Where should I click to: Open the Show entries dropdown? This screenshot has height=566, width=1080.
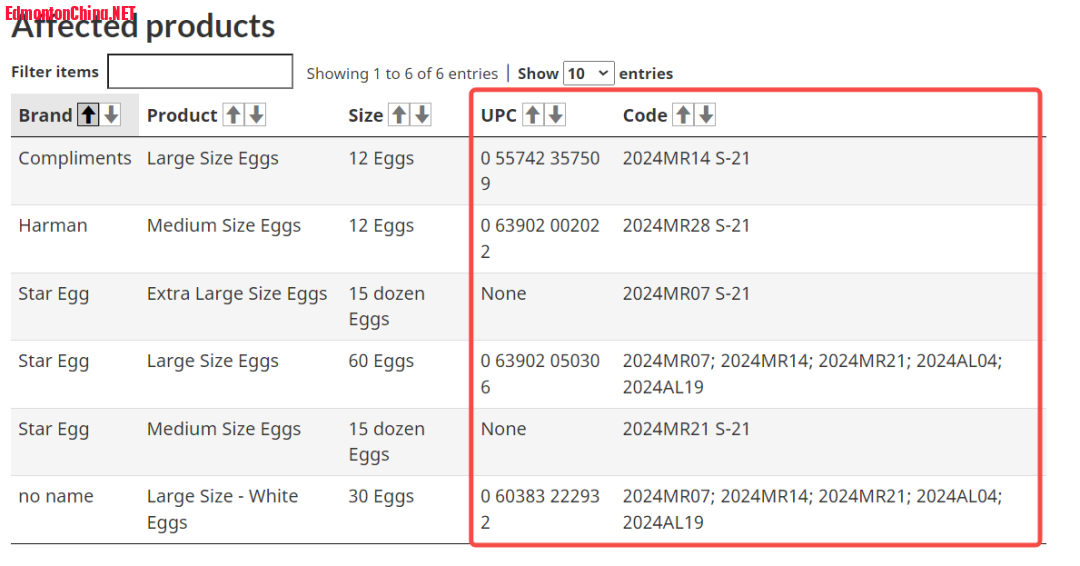[x=588, y=73]
